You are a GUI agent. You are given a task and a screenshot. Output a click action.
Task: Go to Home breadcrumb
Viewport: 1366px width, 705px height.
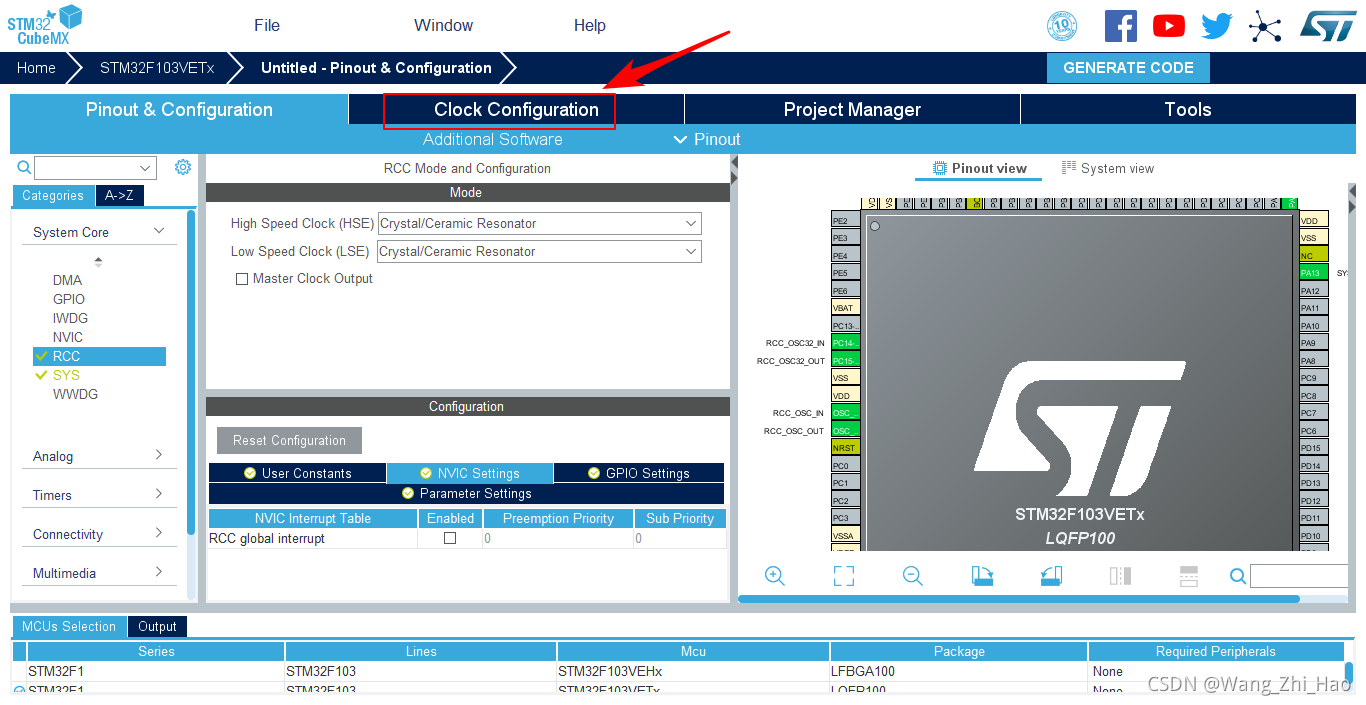tap(36, 68)
